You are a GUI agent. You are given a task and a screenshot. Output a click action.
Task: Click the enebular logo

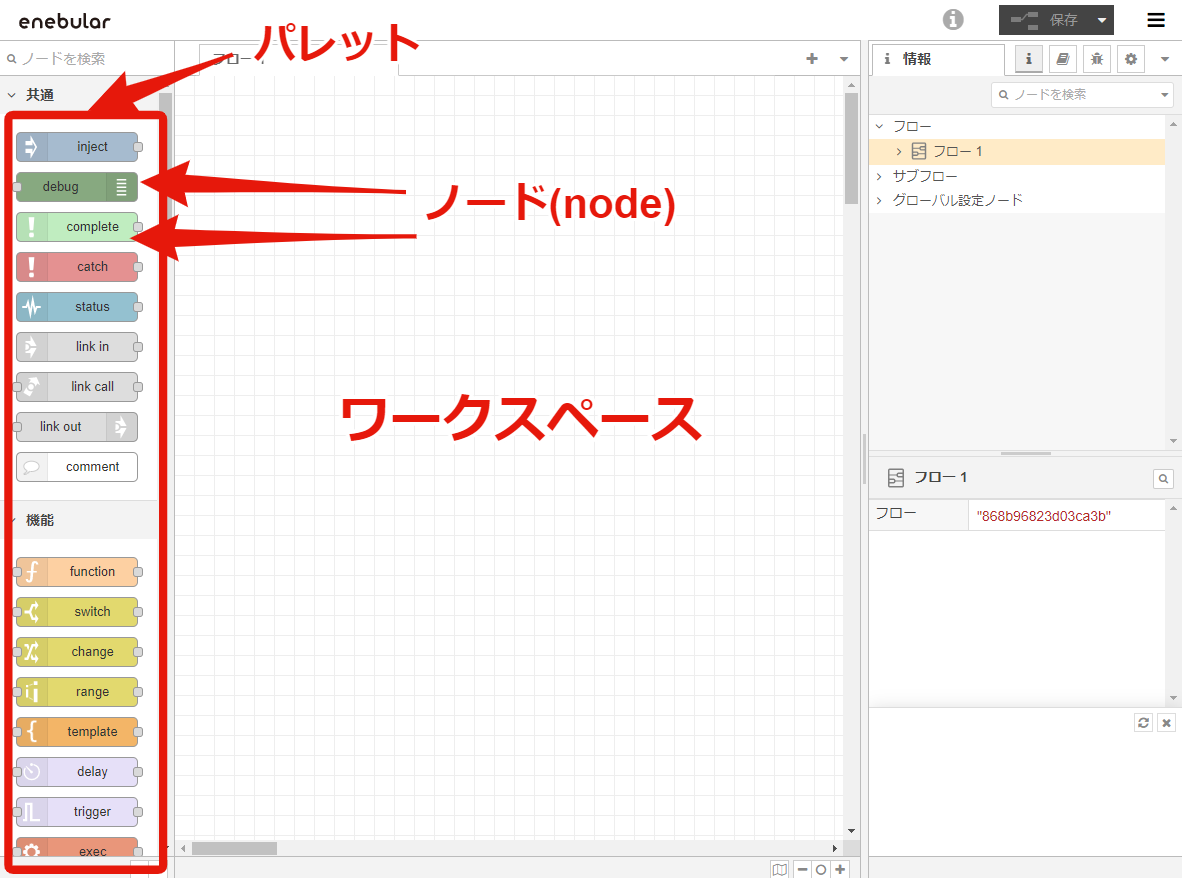(x=65, y=21)
